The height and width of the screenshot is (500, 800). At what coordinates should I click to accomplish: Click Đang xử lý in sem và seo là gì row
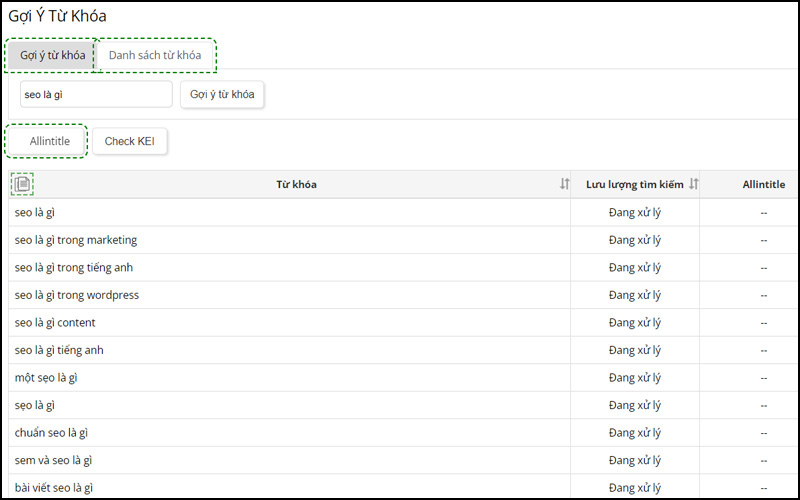coord(635,461)
